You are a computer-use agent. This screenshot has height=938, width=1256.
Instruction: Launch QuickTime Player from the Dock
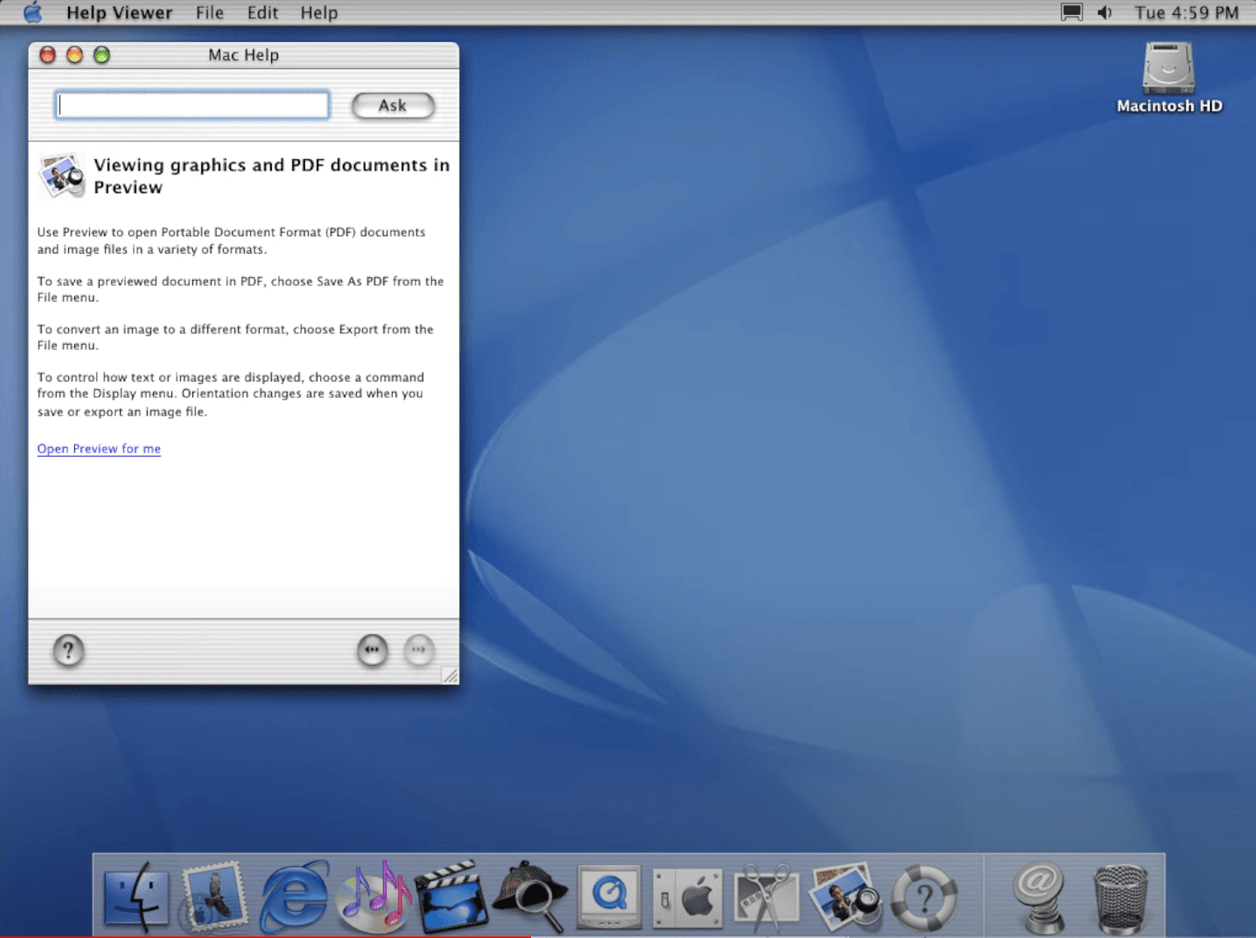tap(609, 895)
